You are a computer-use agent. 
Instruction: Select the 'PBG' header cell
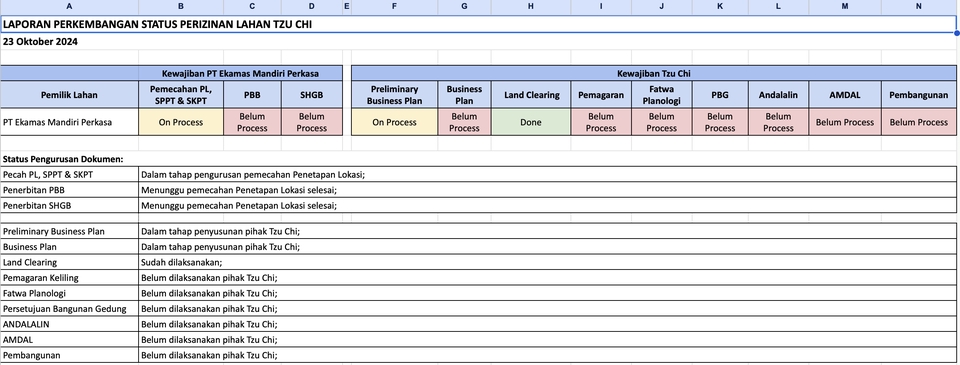click(x=720, y=95)
